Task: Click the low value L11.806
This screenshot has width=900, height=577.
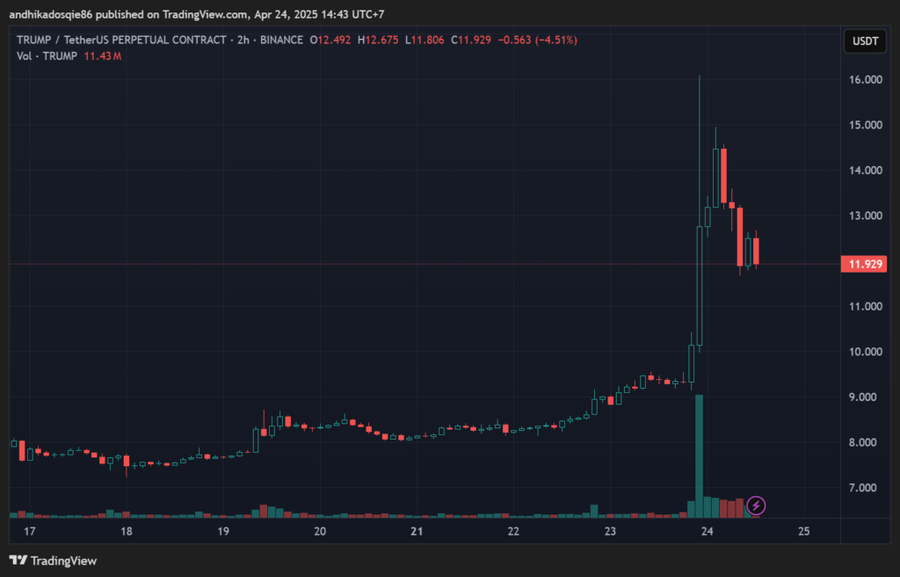Action: [425, 40]
